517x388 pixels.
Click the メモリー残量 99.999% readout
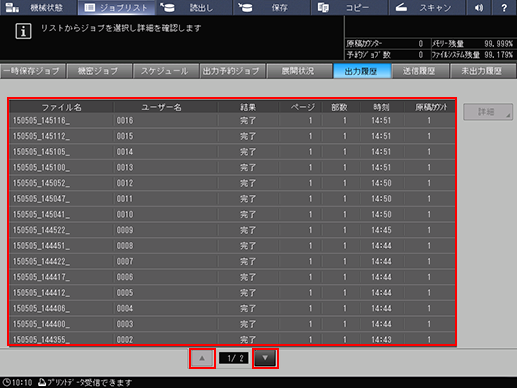(x=473, y=43)
